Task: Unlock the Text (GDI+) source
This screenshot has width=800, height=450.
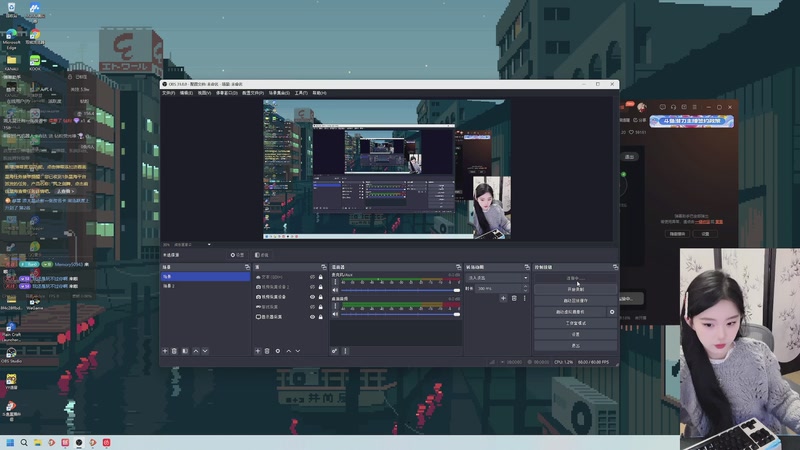Action: pos(321,277)
